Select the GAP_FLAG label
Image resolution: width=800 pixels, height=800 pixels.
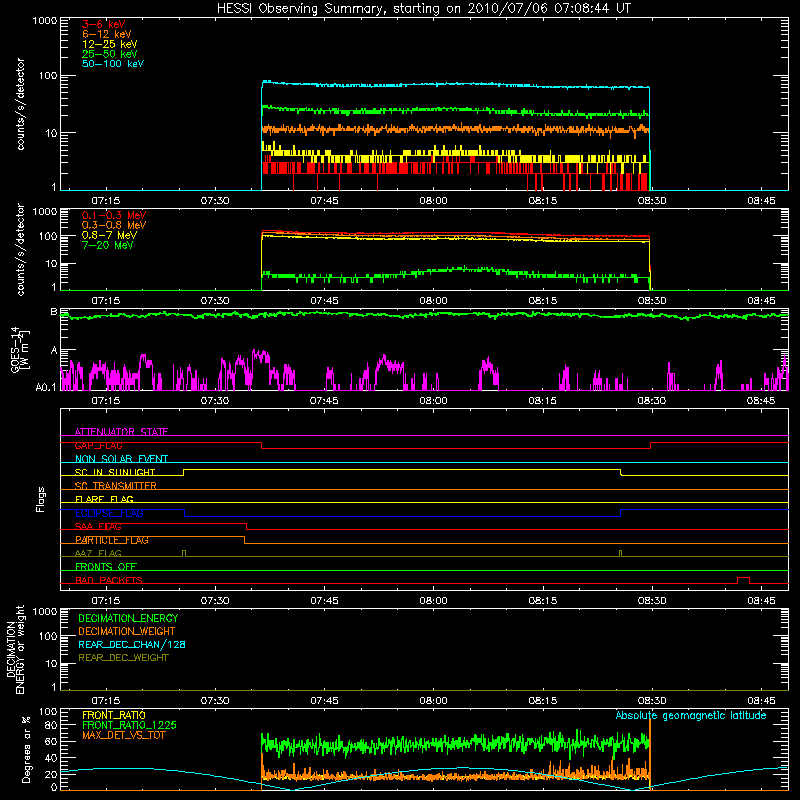(x=98, y=445)
